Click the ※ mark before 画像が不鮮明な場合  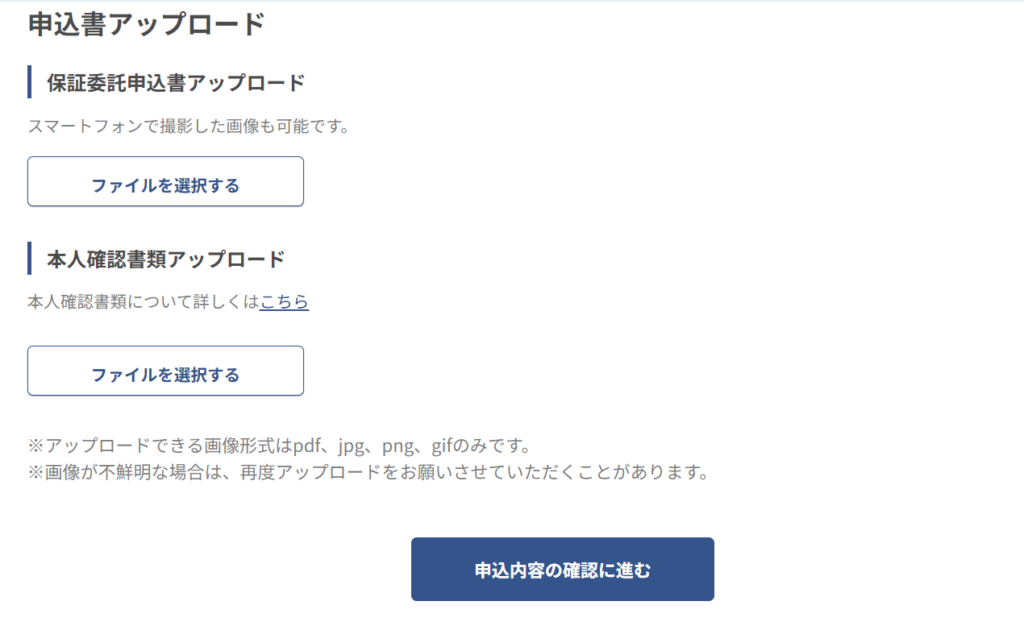point(36,472)
